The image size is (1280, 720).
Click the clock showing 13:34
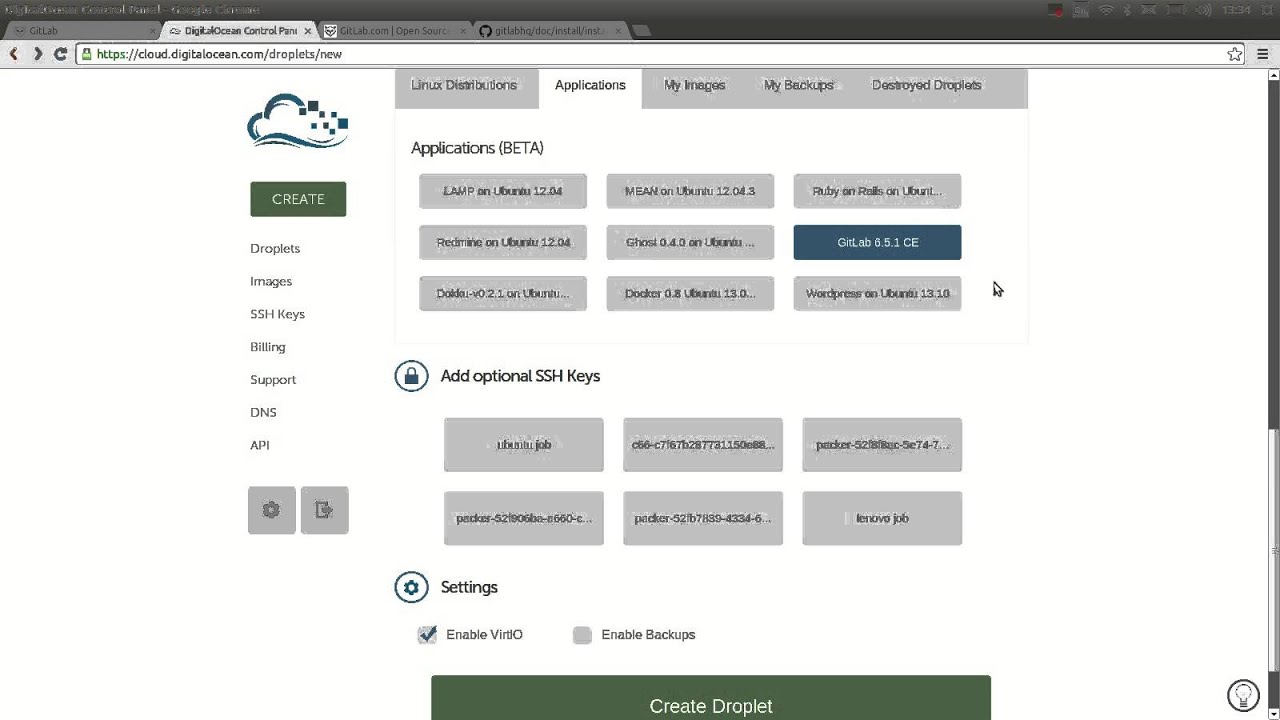[x=1236, y=10]
